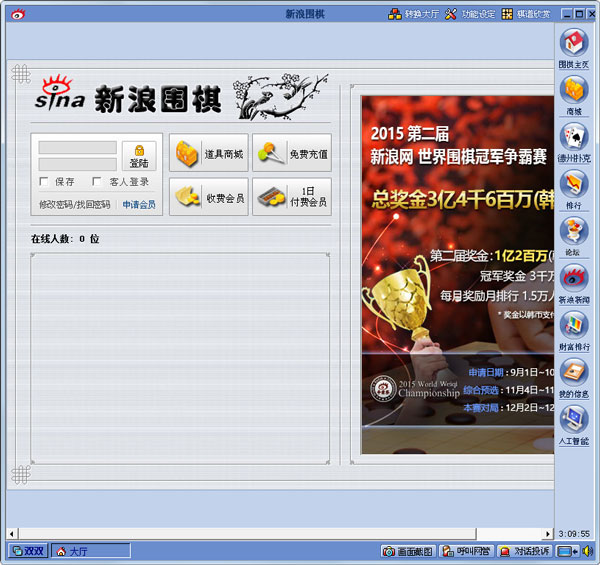Open 道具商城 item shop button
The image size is (600, 565).
pos(209,153)
